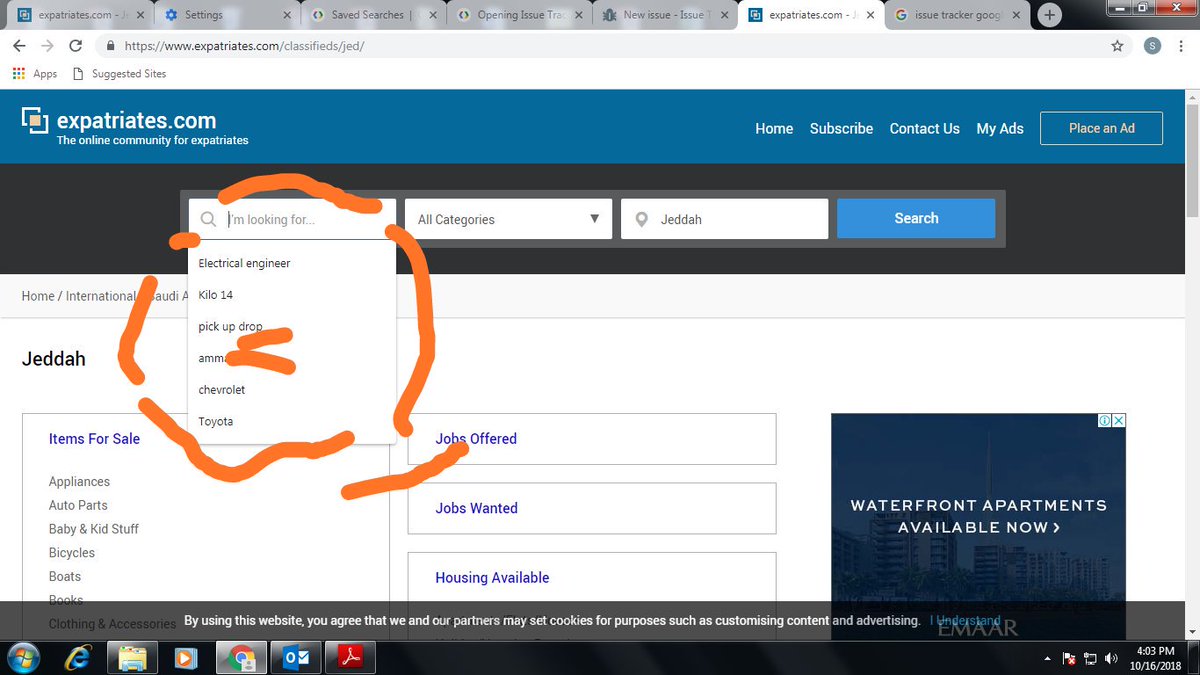Open the All Categories dropdown
This screenshot has height=675, width=1200.
(508, 219)
